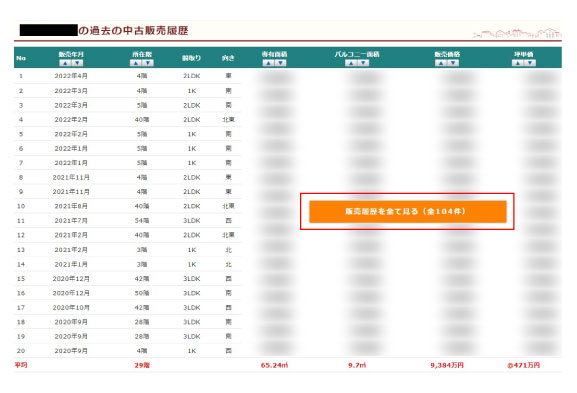Image resolution: width=577 pixels, height=393 pixels.
Task: Sort 専有面積 column descending with down arrow
Action: pyautogui.click(x=281, y=63)
